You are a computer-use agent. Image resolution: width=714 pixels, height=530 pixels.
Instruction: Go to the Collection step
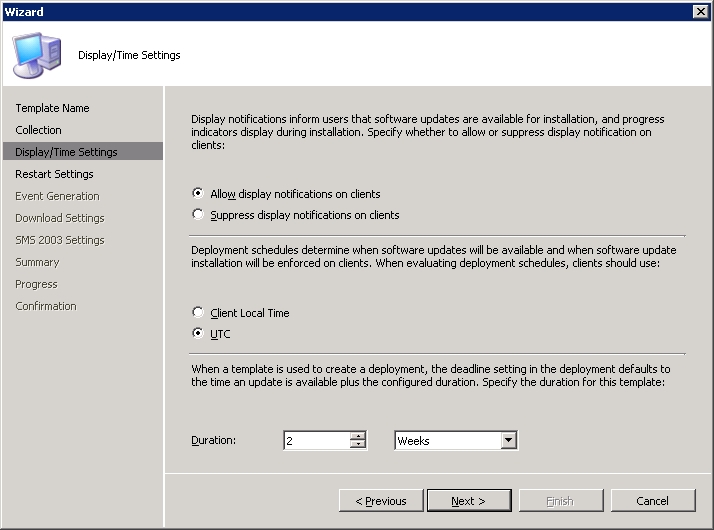point(38,130)
